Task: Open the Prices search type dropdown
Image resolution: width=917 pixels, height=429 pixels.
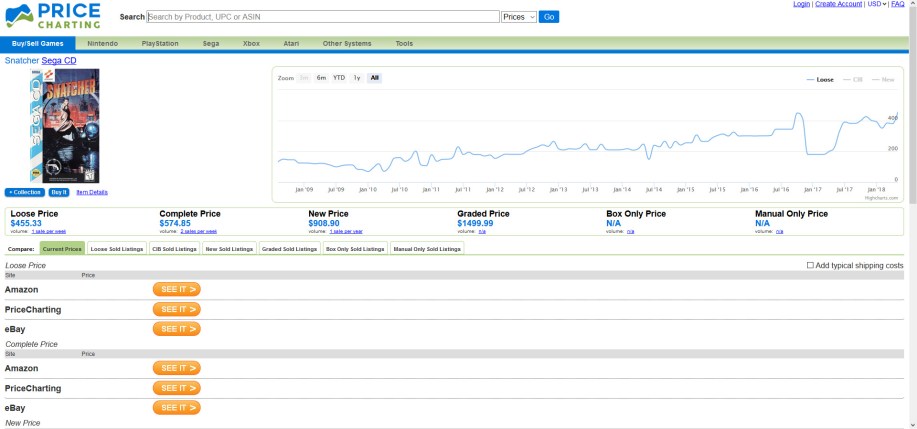Action: (519, 17)
